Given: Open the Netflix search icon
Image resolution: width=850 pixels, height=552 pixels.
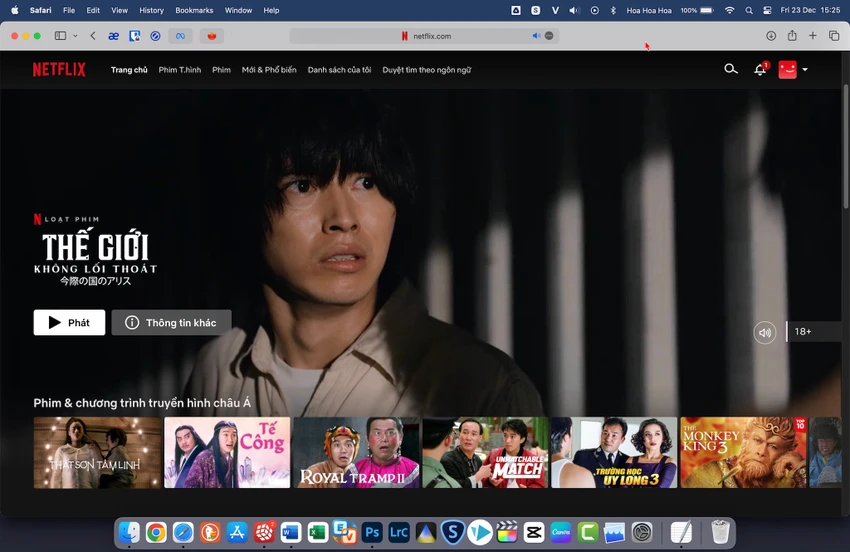Looking at the screenshot, I should (x=731, y=69).
